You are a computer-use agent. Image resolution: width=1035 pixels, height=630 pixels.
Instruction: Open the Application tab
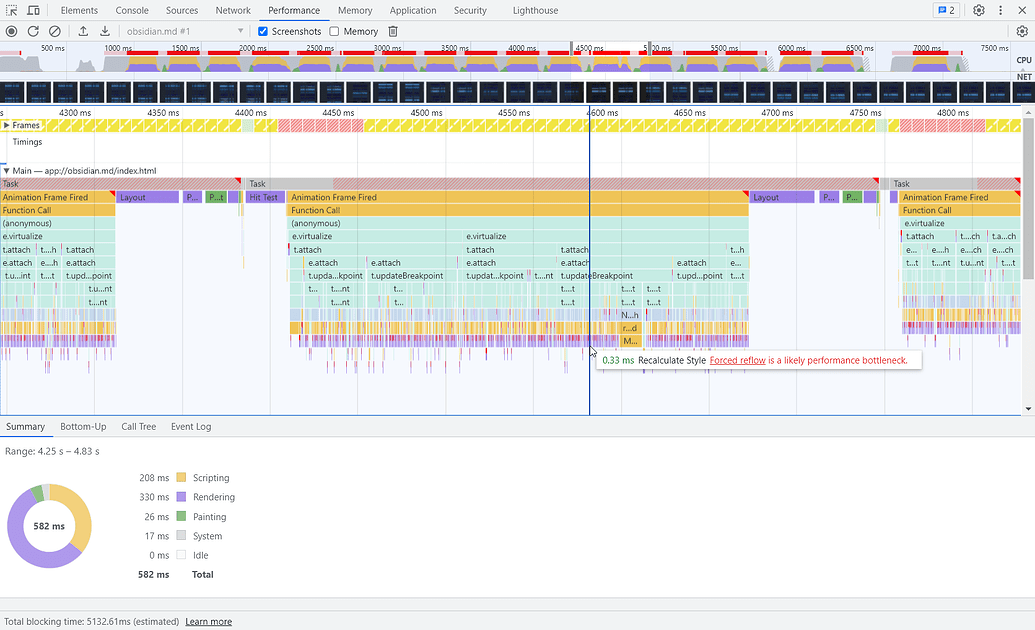pyautogui.click(x=413, y=11)
